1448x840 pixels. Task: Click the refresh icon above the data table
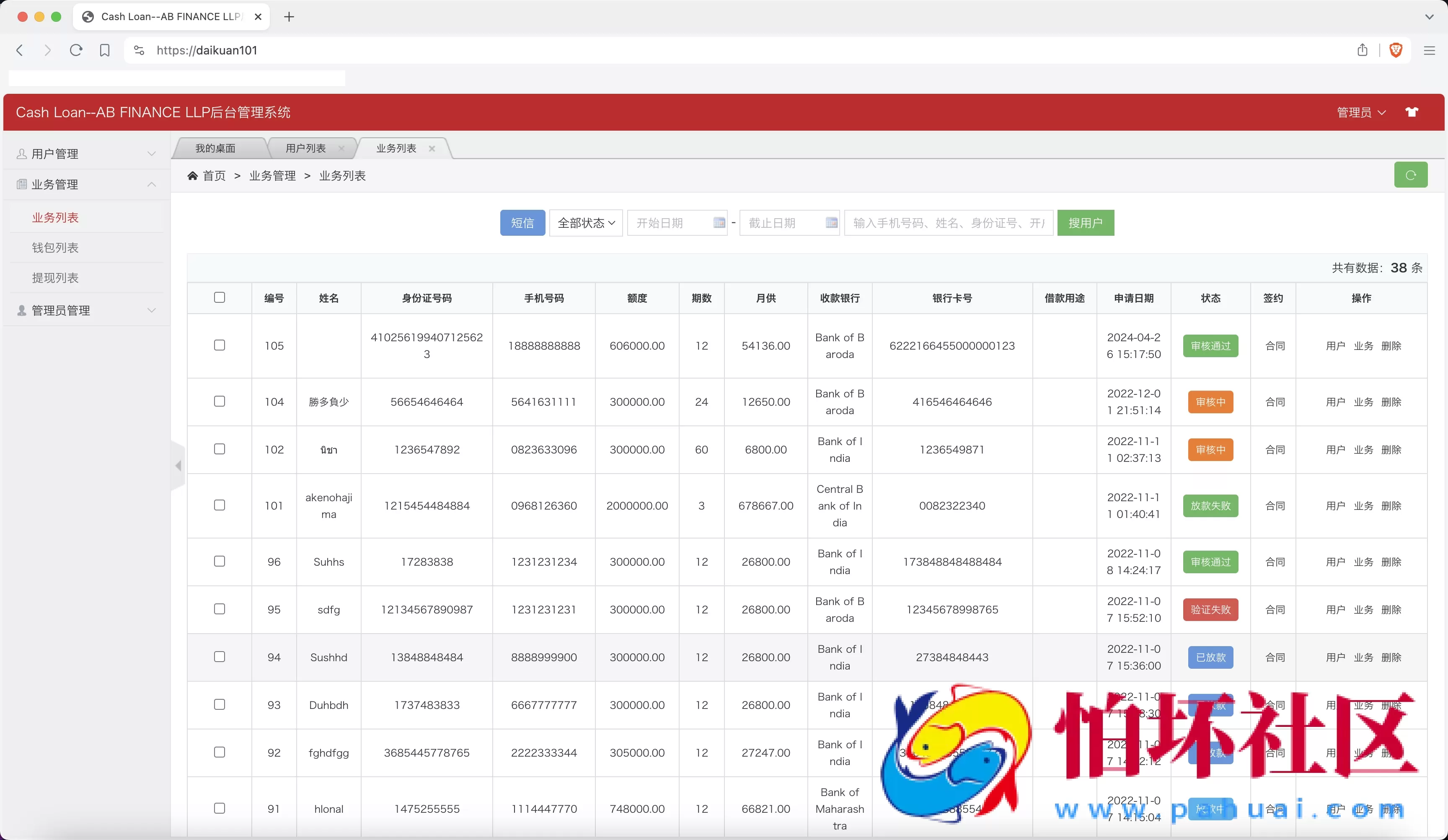coord(1411,175)
